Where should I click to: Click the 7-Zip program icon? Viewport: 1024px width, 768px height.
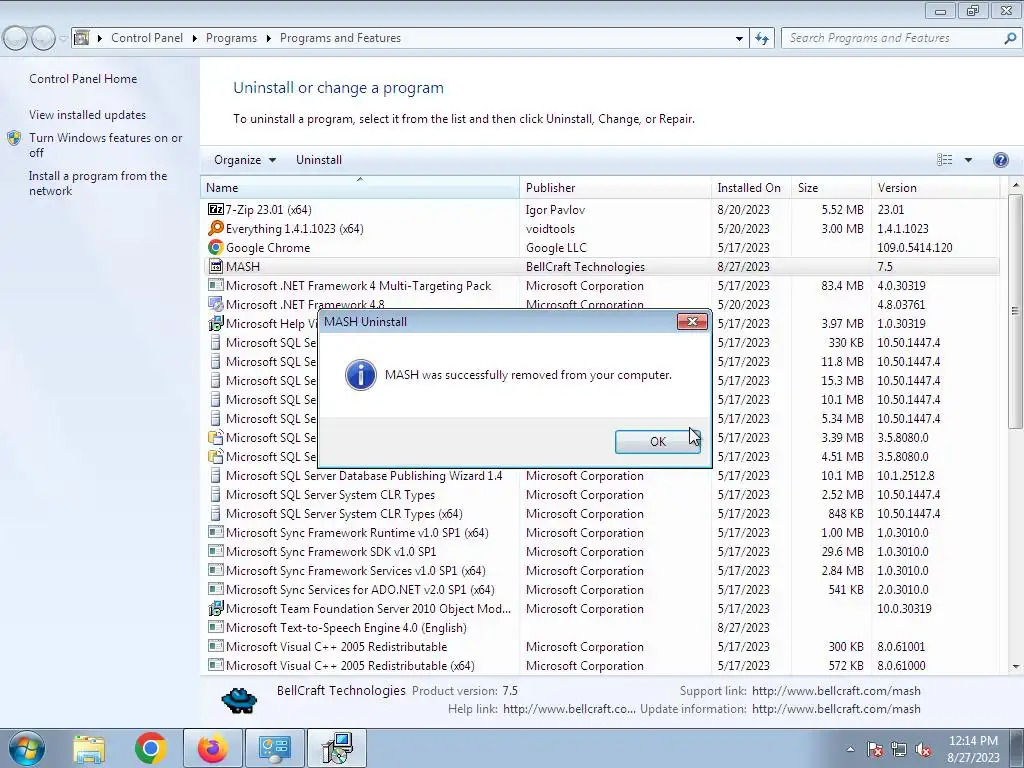[216, 210]
